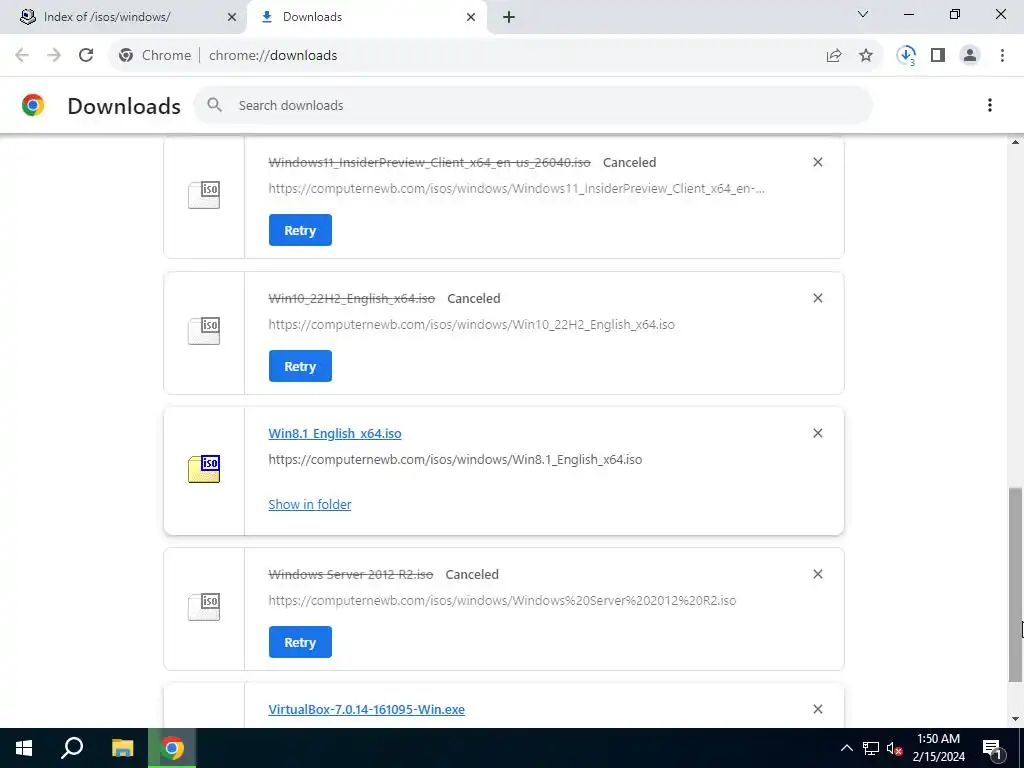1024x768 pixels.
Task: Open Windows taskbar search
Action: click(72, 748)
